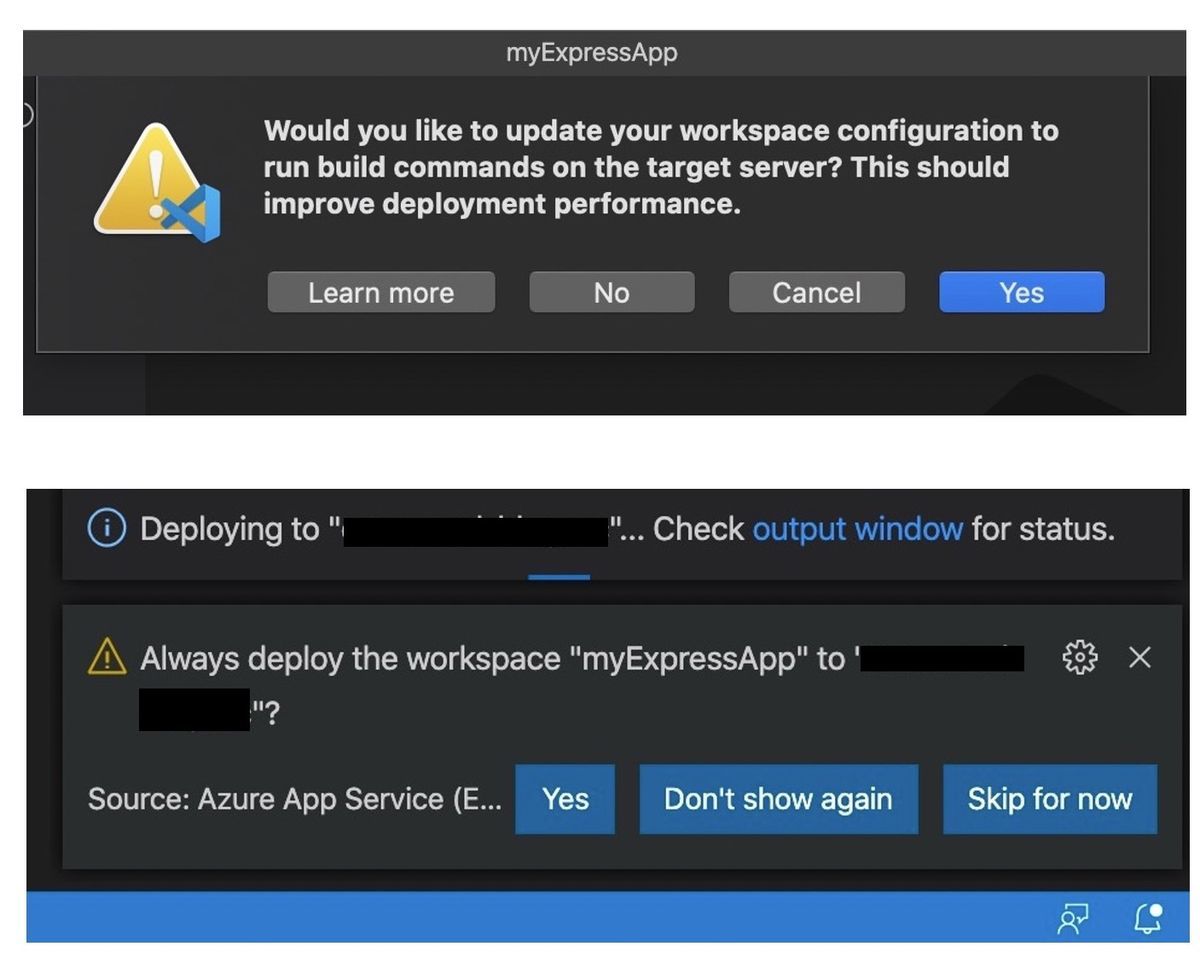The width and height of the screenshot is (1200, 964).
Task: Open notification gear settings icon
Action: [1080, 657]
